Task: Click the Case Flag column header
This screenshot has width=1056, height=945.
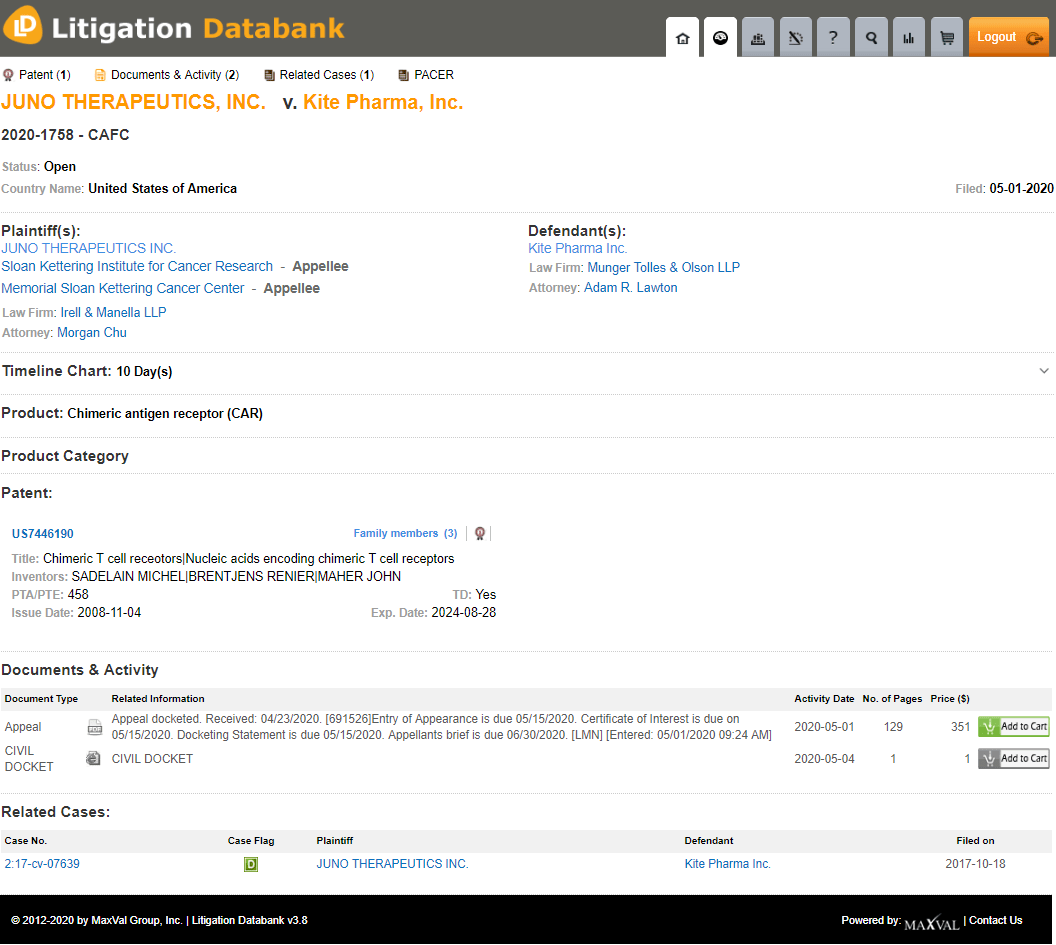Action: 251,841
